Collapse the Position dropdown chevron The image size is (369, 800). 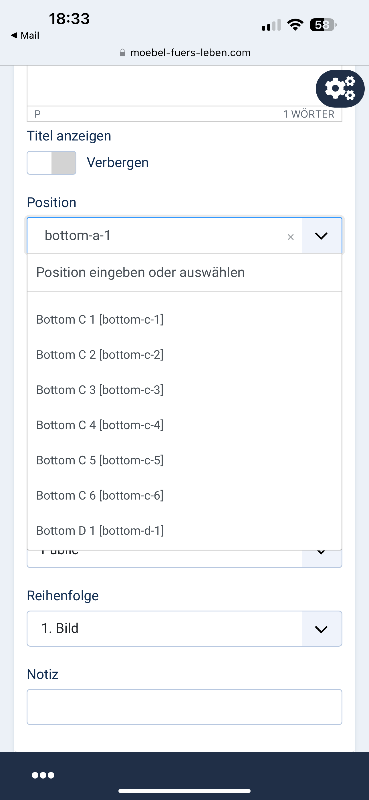321,236
